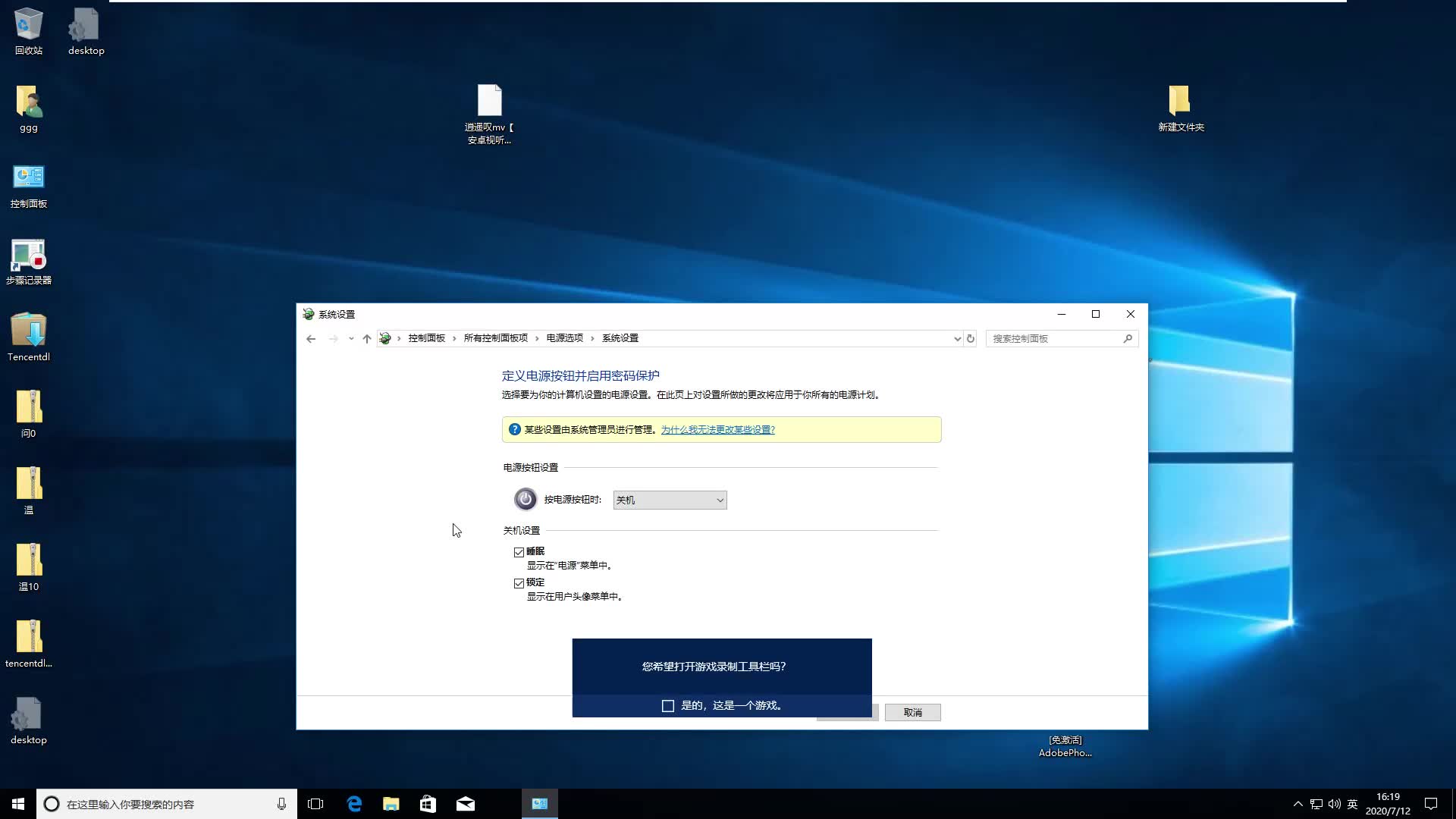The image size is (1456, 819).
Task: Open the volume tray icon
Action: click(x=1334, y=804)
